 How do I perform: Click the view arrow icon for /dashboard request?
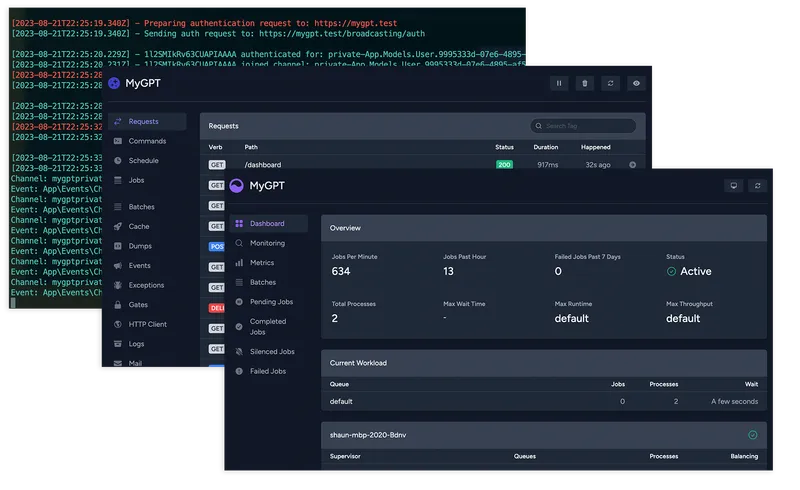click(x=633, y=165)
